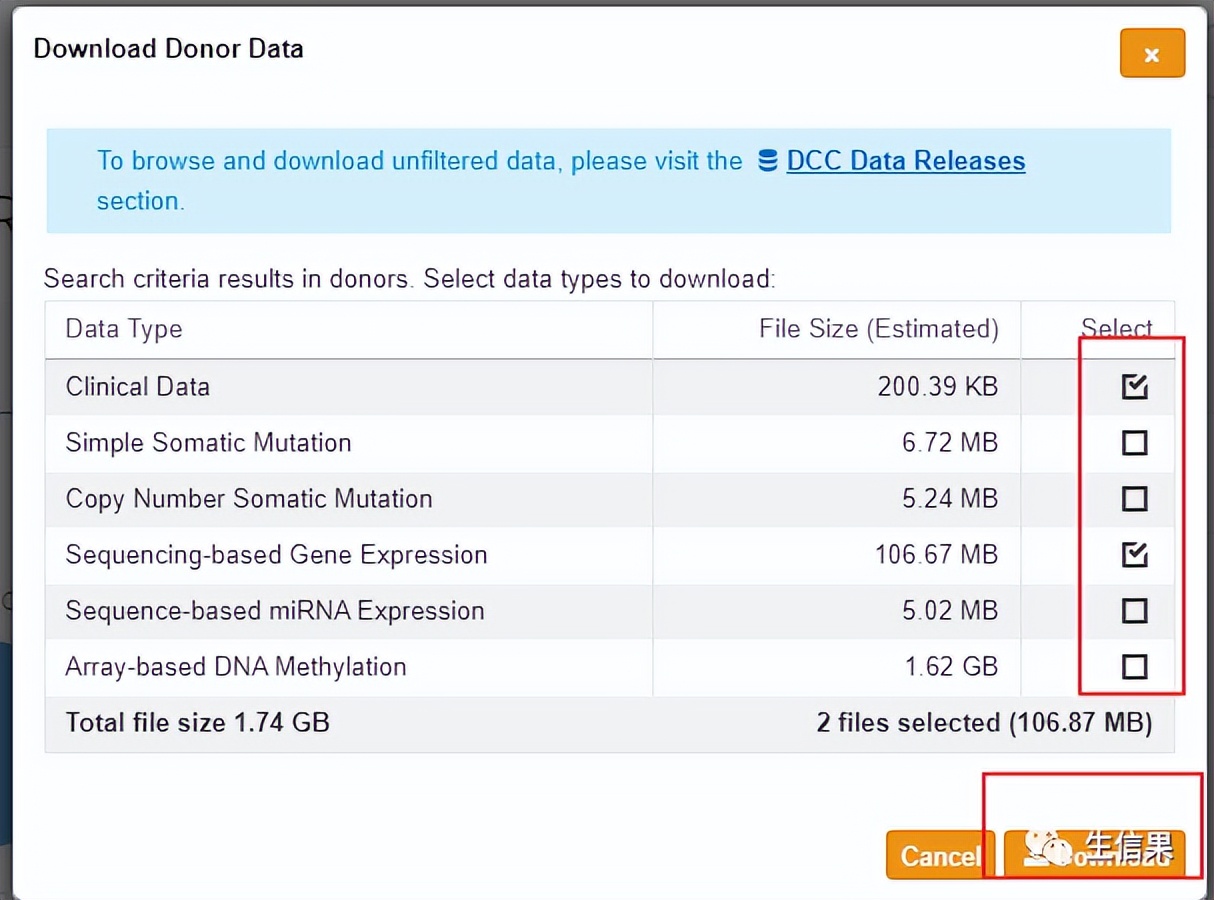Tick the Copy Number Somatic Mutation checkbox
1214x900 pixels.
1134,499
